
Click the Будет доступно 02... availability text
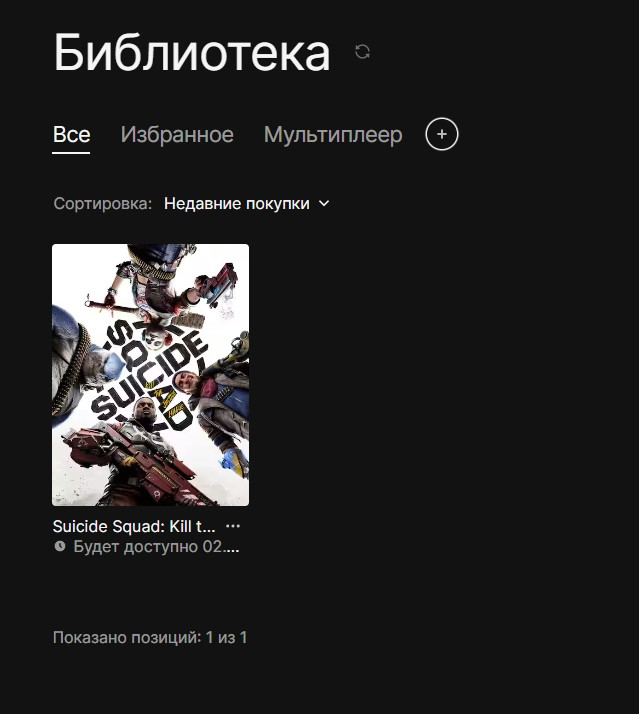click(156, 546)
